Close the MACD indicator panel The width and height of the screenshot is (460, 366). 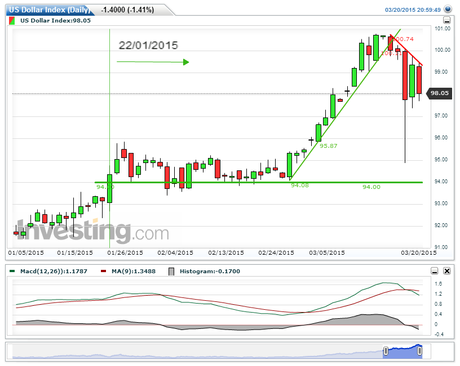point(447,271)
